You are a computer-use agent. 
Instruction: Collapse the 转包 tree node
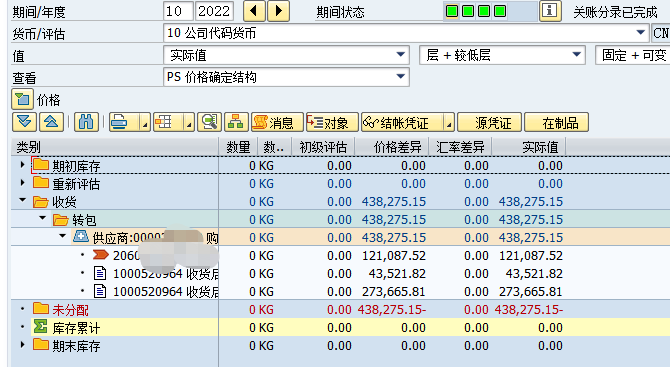point(42,218)
